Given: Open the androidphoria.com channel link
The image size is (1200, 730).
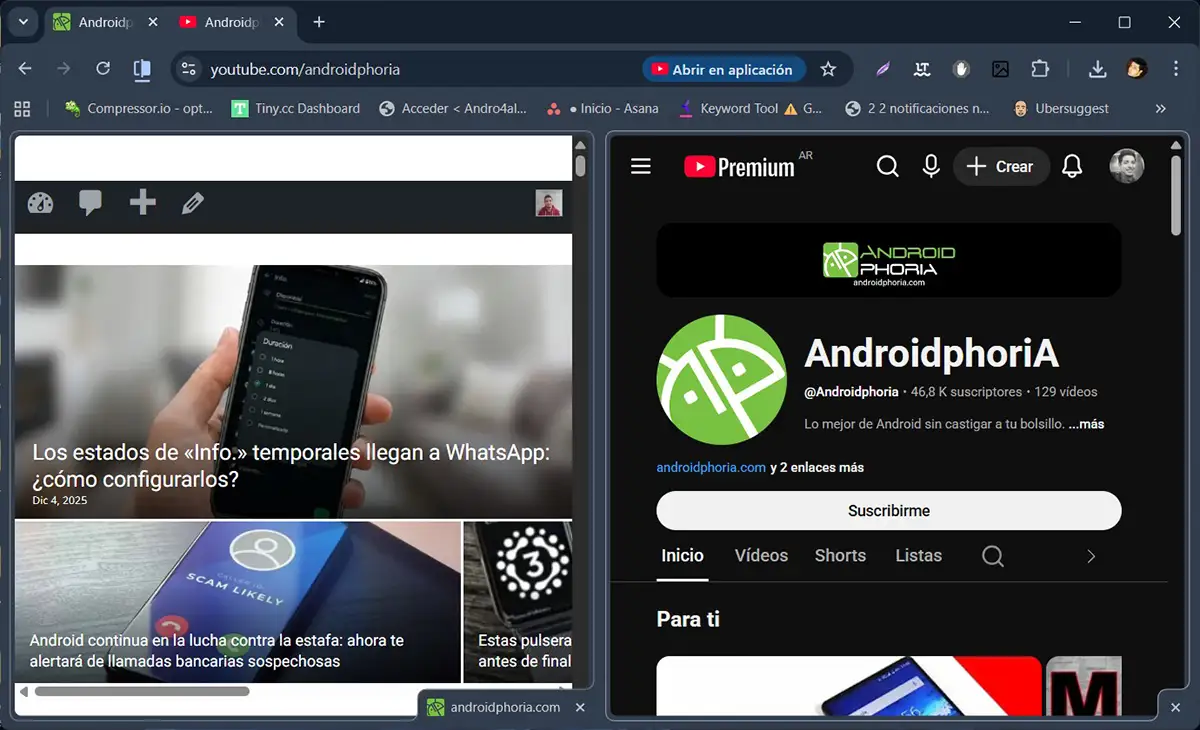Looking at the screenshot, I should (711, 467).
